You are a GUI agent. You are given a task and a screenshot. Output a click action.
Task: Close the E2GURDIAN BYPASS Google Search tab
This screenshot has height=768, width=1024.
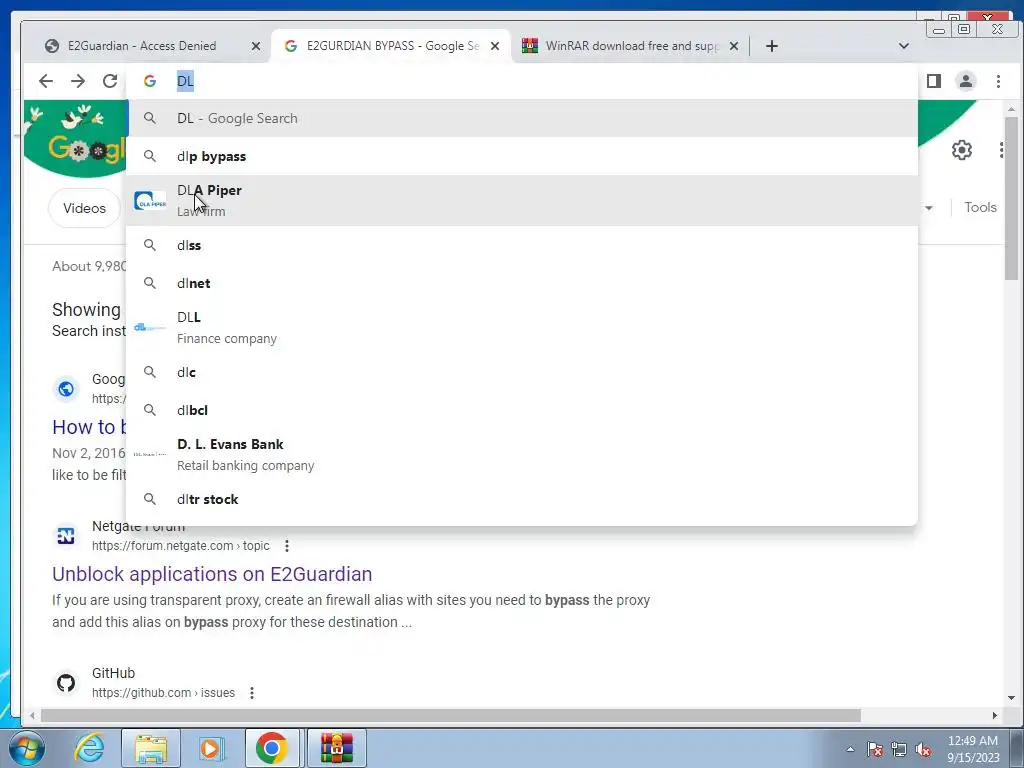pyautogui.click(x=495, y=46)
